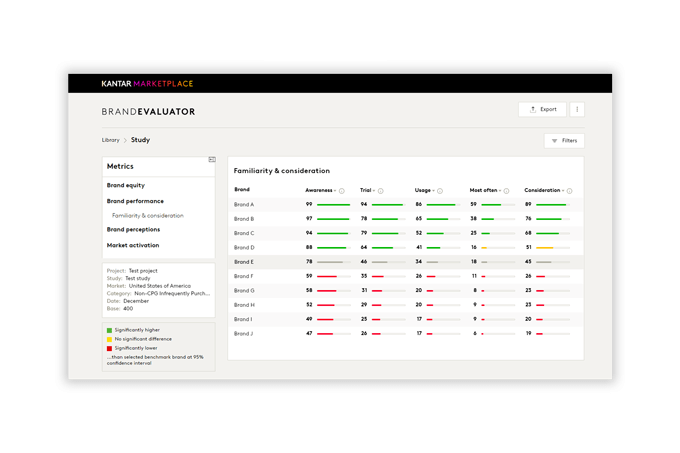Open the Brand perceptions metrics section
The height and width of the screenshot is (453, 680).
pos(133,230)
